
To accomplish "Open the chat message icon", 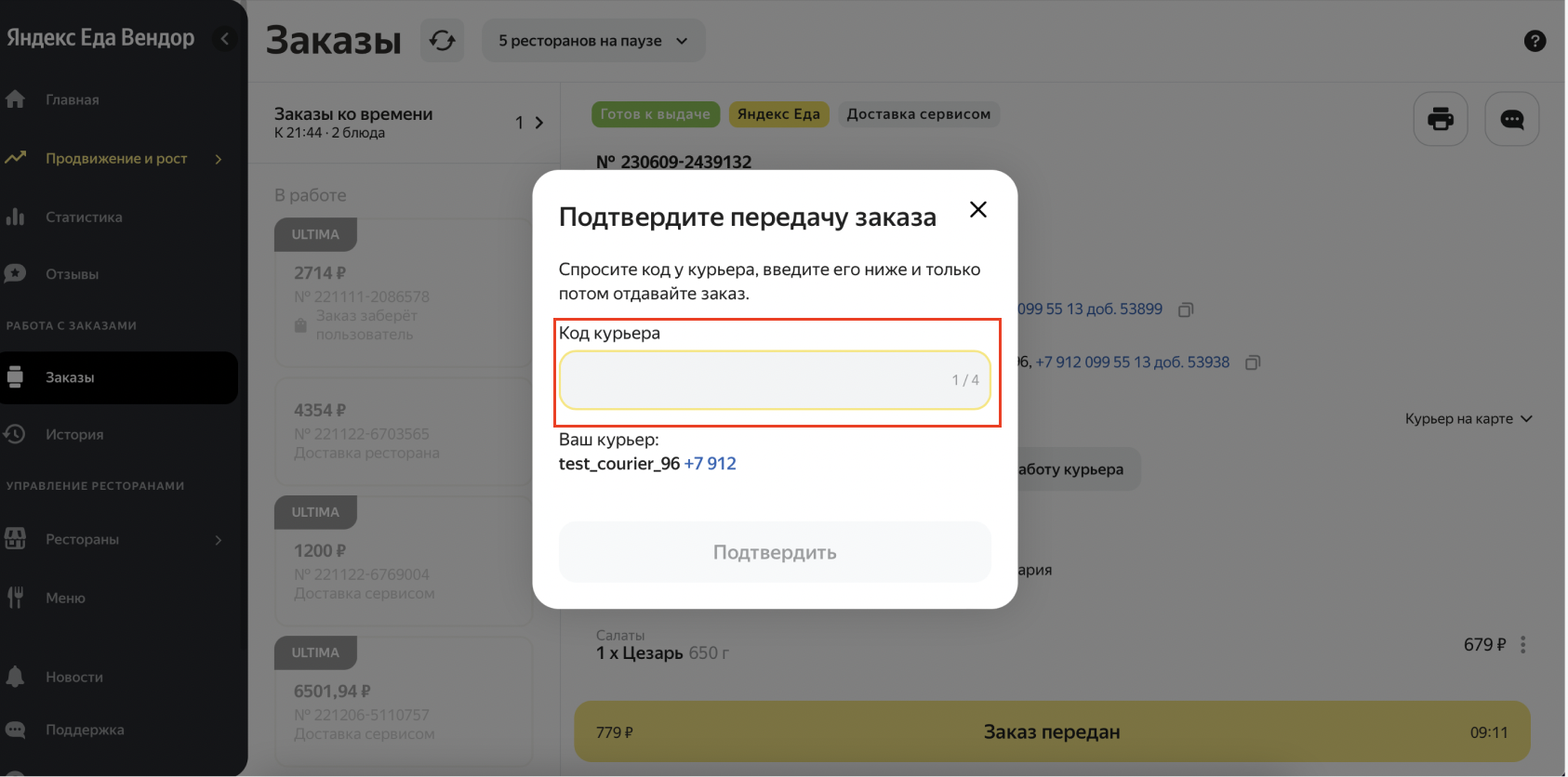I will point(1511,119).
